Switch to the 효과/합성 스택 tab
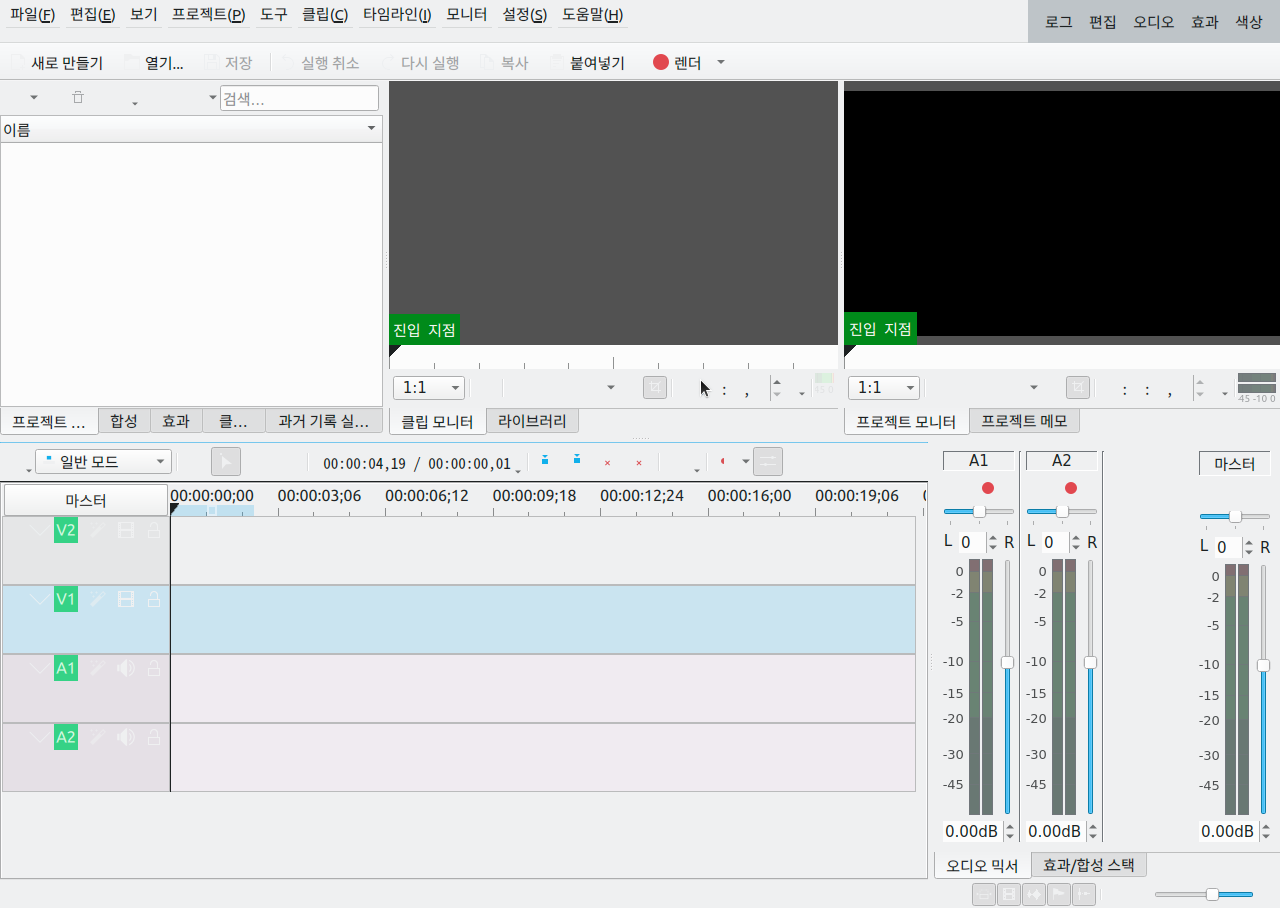The width and height of the screenshot is (1280, 908). (1089, 865)
